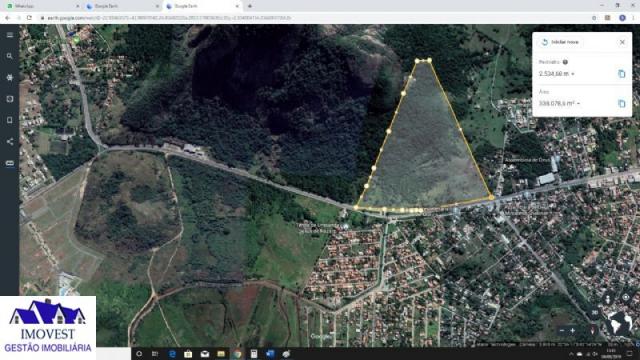Screen dimensions: 640x360
Task: Switch to the WhatsApp browser tab
Action: 42,6
